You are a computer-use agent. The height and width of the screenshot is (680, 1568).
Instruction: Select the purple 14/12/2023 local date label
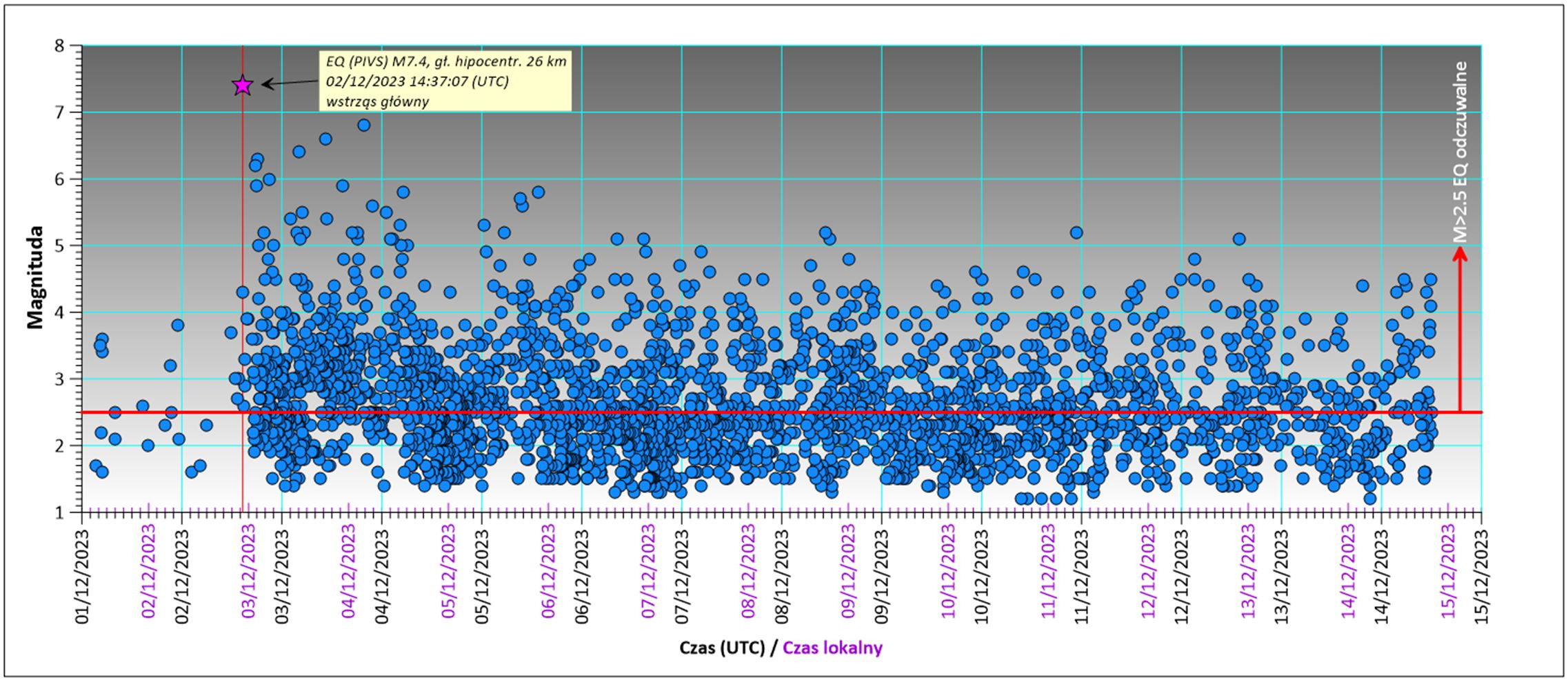tap(1348, 572)
